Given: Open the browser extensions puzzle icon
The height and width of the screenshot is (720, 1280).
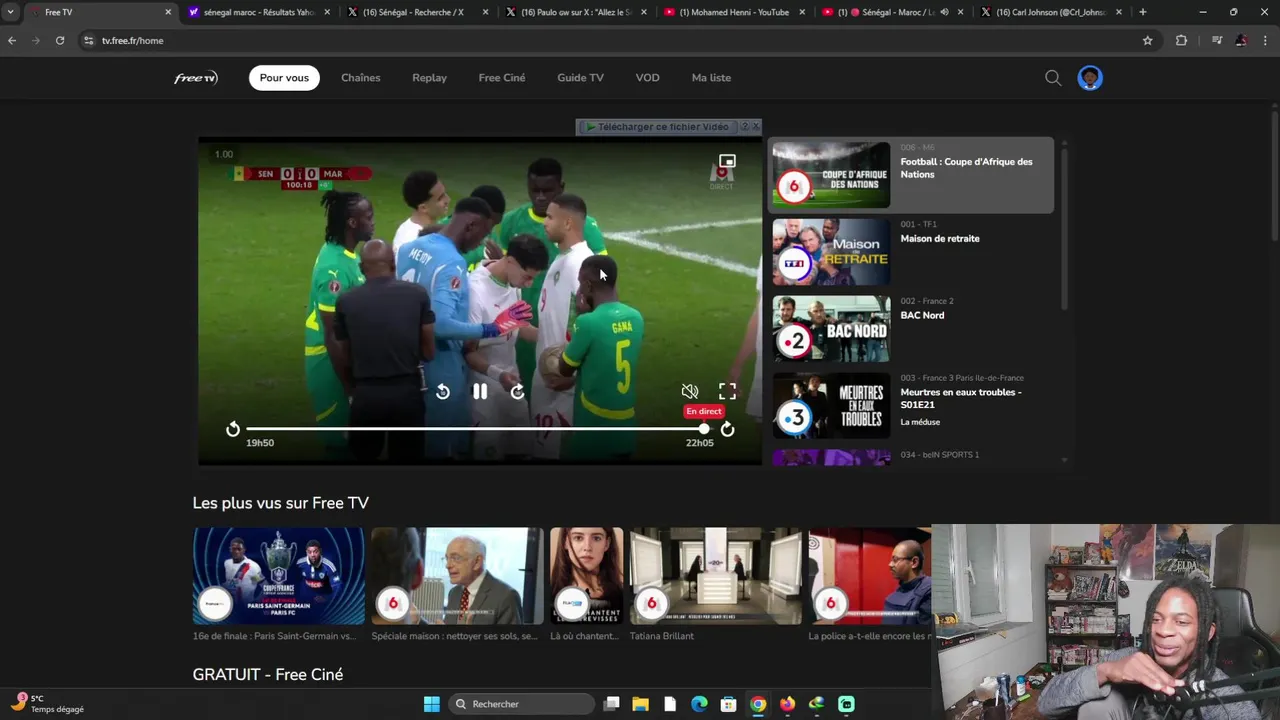Looking at the screenshot, I should click(1181, 41).
